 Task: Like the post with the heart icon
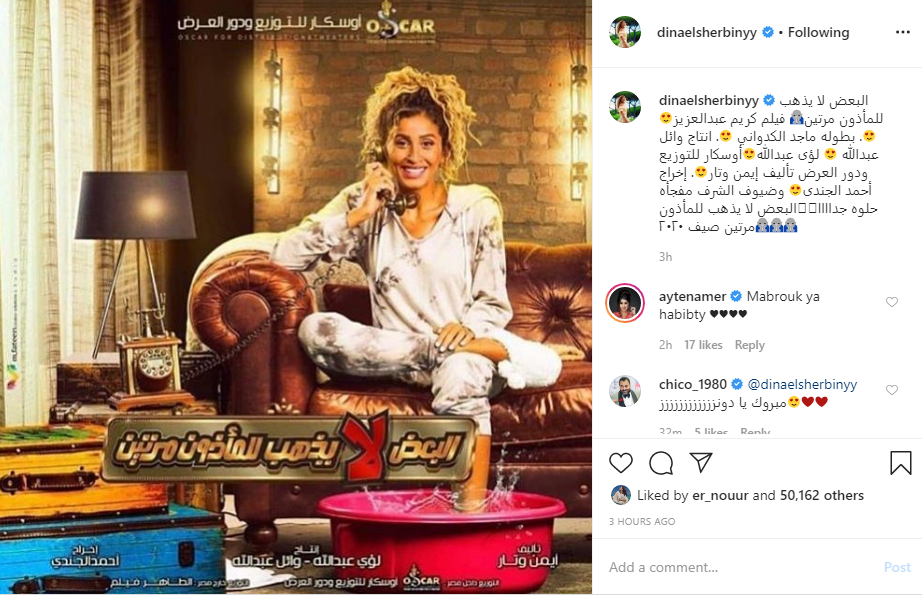tap(620, 463)
